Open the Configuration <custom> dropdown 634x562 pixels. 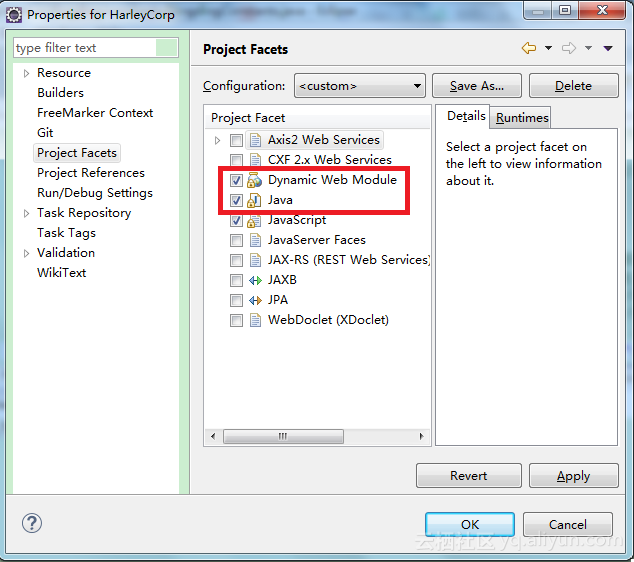(360, 86)
